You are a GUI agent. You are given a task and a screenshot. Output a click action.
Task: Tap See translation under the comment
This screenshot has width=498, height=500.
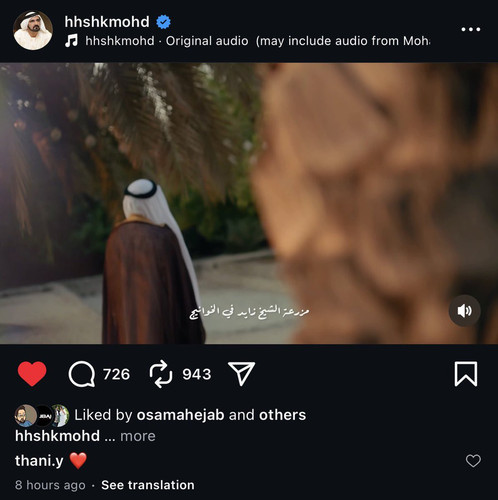148,485
